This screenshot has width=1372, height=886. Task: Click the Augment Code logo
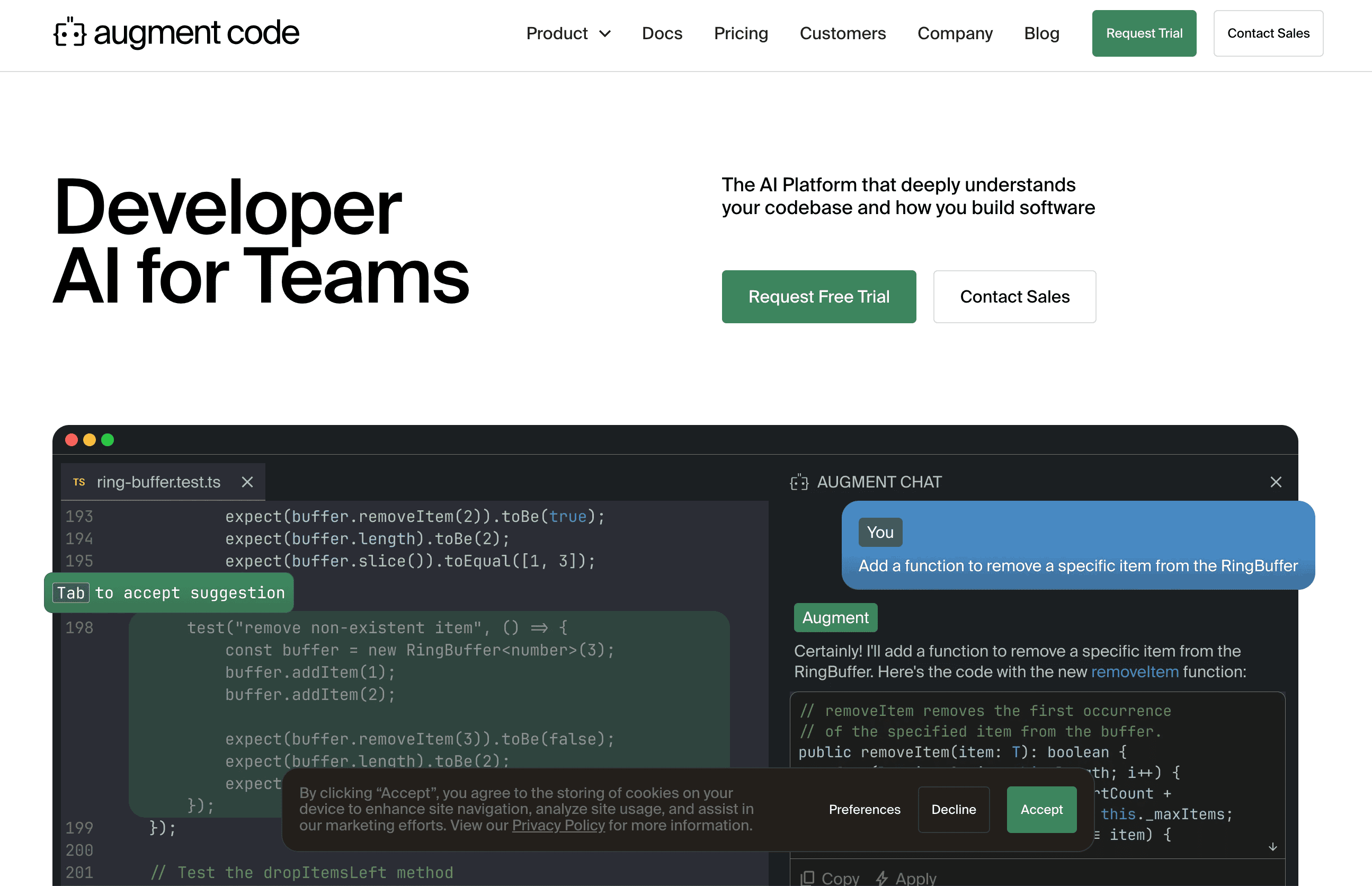(x=176, y=33)
